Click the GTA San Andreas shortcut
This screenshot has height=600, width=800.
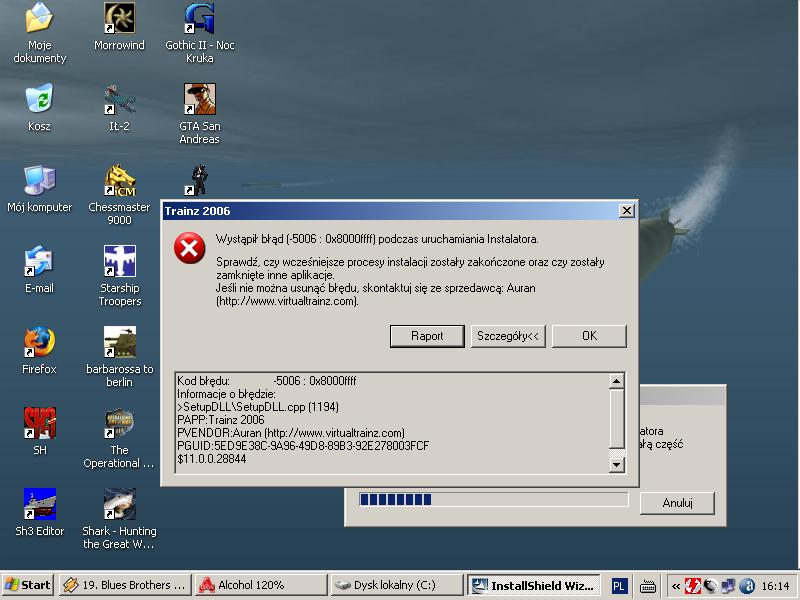[199, 113]
